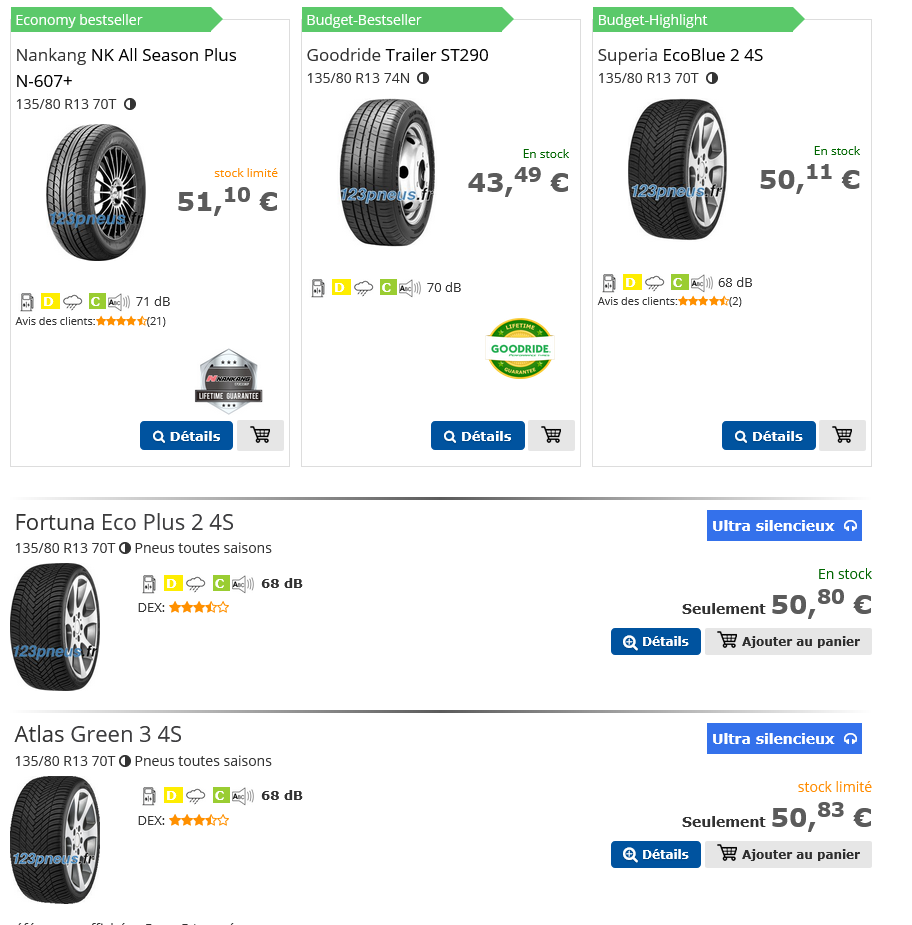This screenshot has height=925, width=912.
Task: Click the Goodride Trailer ST290 tire image
Action: click(x=387, y=173)
